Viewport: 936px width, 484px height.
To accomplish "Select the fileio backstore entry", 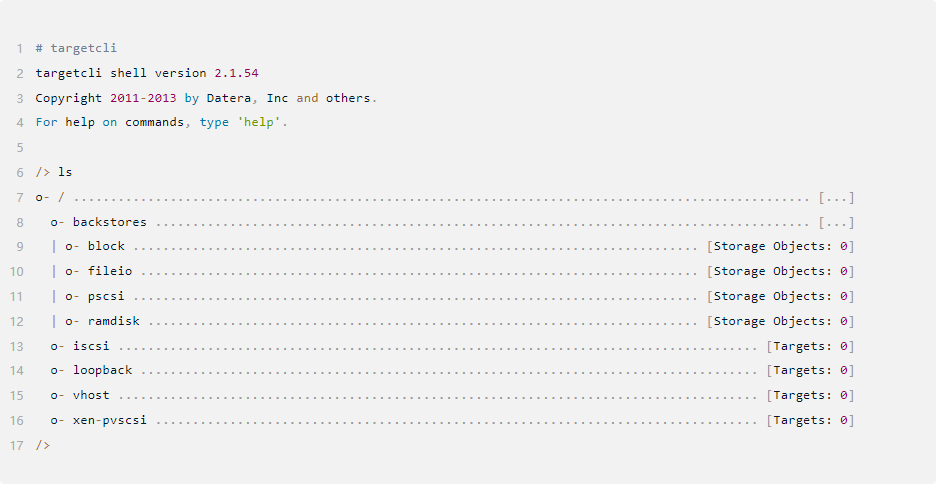I will (110, 272).
